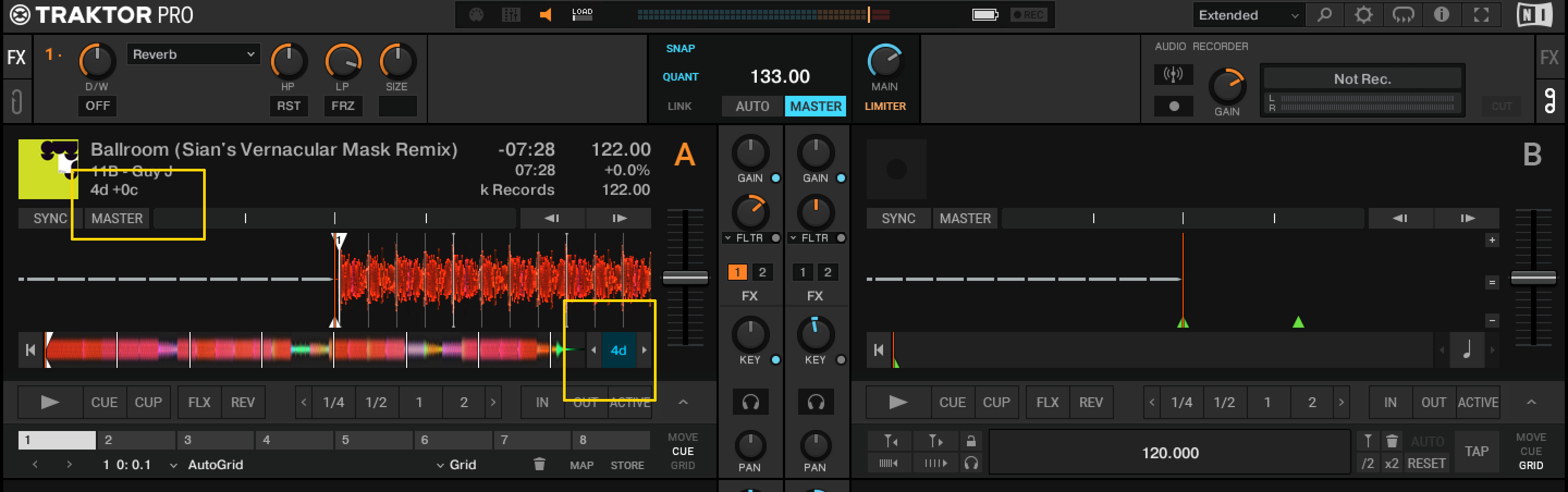1568x492 pixels.
Task: Click the info icon in header
Action: [x=1441, y=15]
